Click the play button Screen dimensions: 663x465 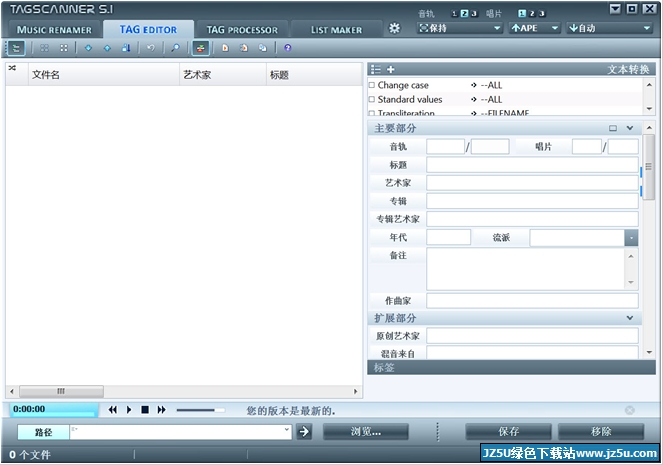coord(129,410)
